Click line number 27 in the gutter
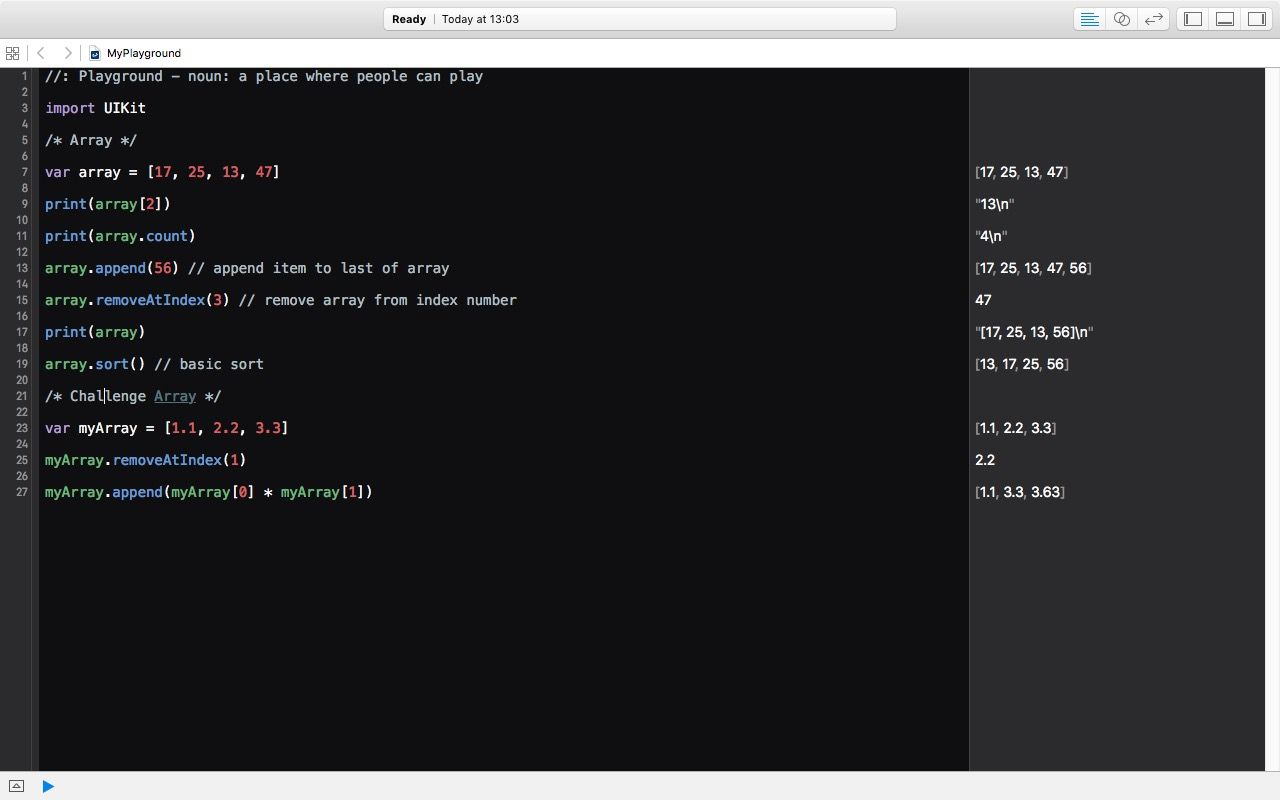The height and width of the screenshot is (800, 1280). (21, 492)
